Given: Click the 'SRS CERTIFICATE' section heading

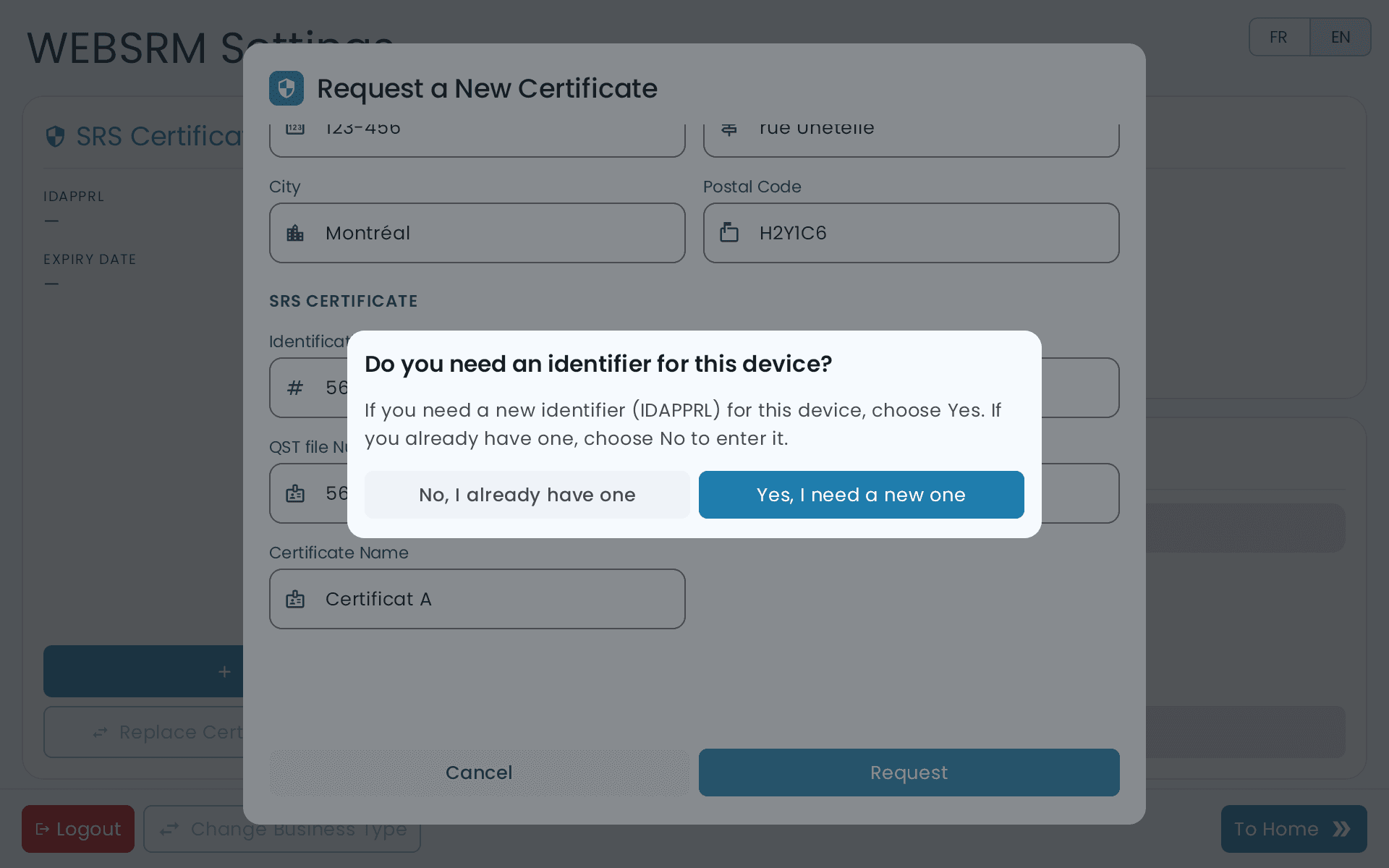Looking at the screenshot, I should [x=344, y=301].
